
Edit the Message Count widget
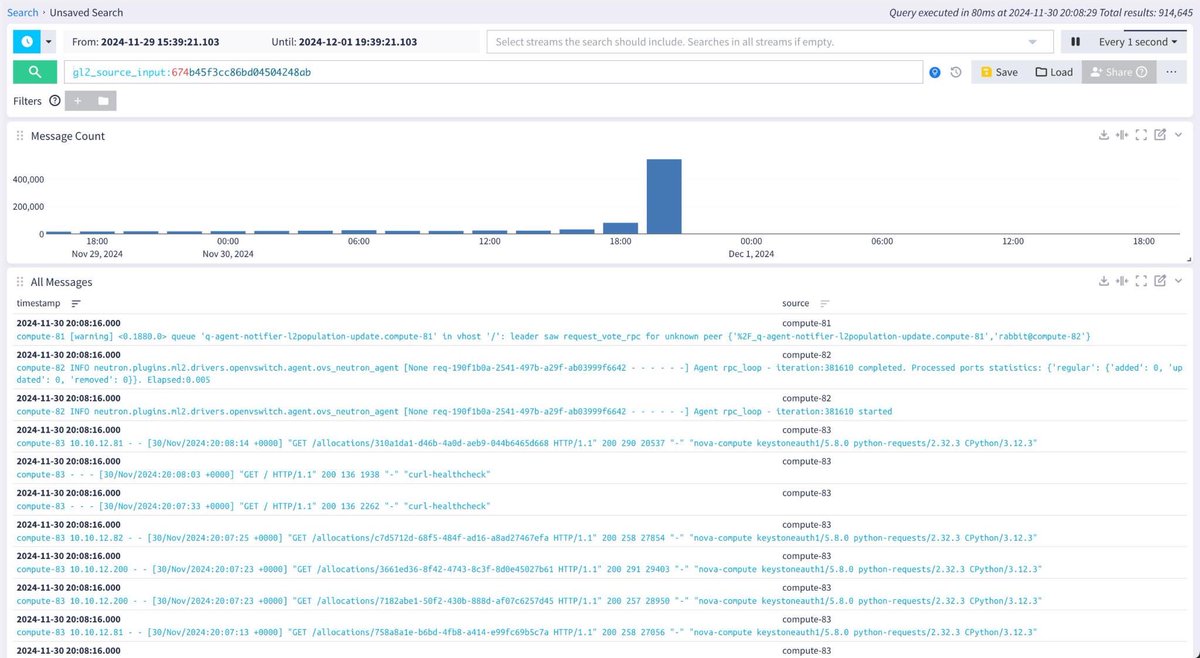tap(1160, 134)
